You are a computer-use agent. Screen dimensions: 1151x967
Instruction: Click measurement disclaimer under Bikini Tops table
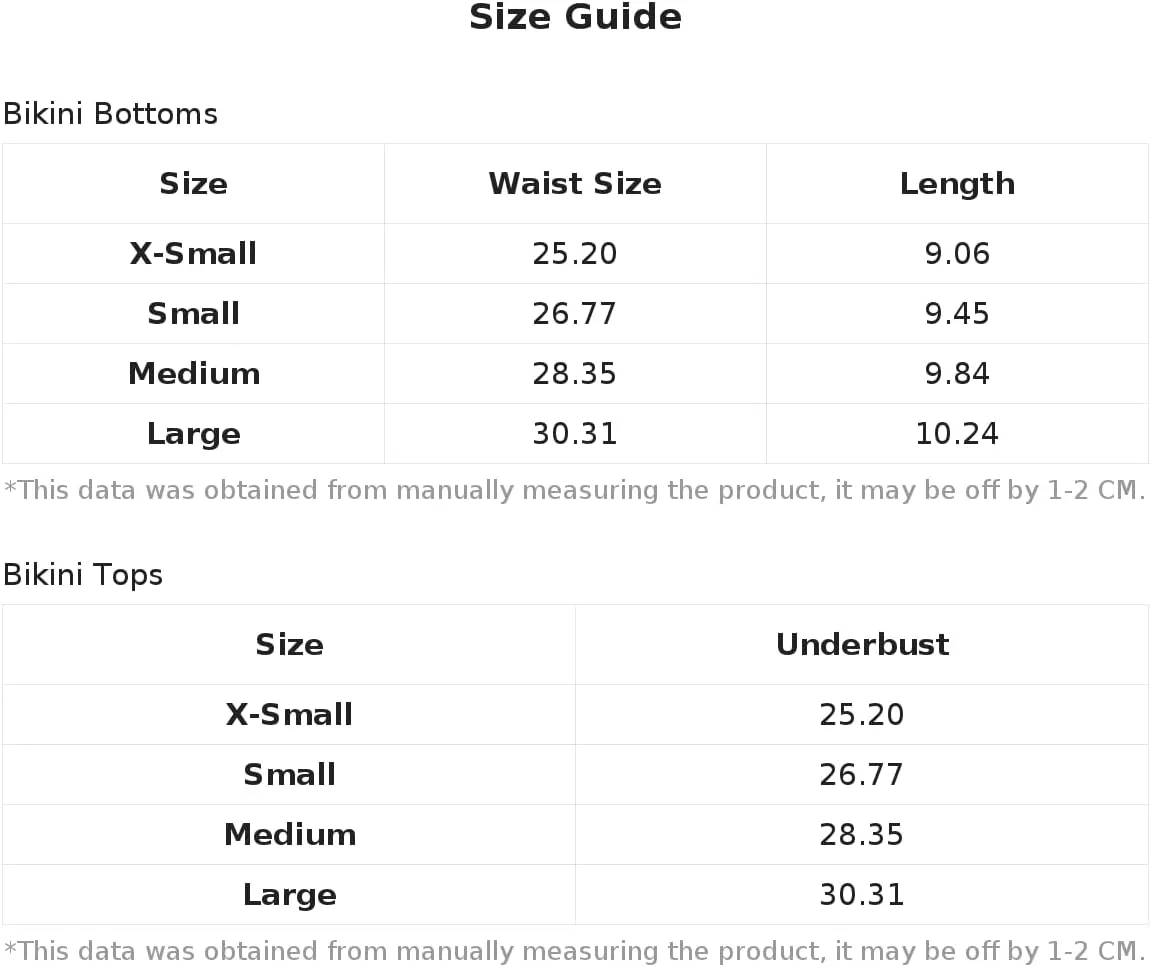pyautogui.click(x=575, y=951)
